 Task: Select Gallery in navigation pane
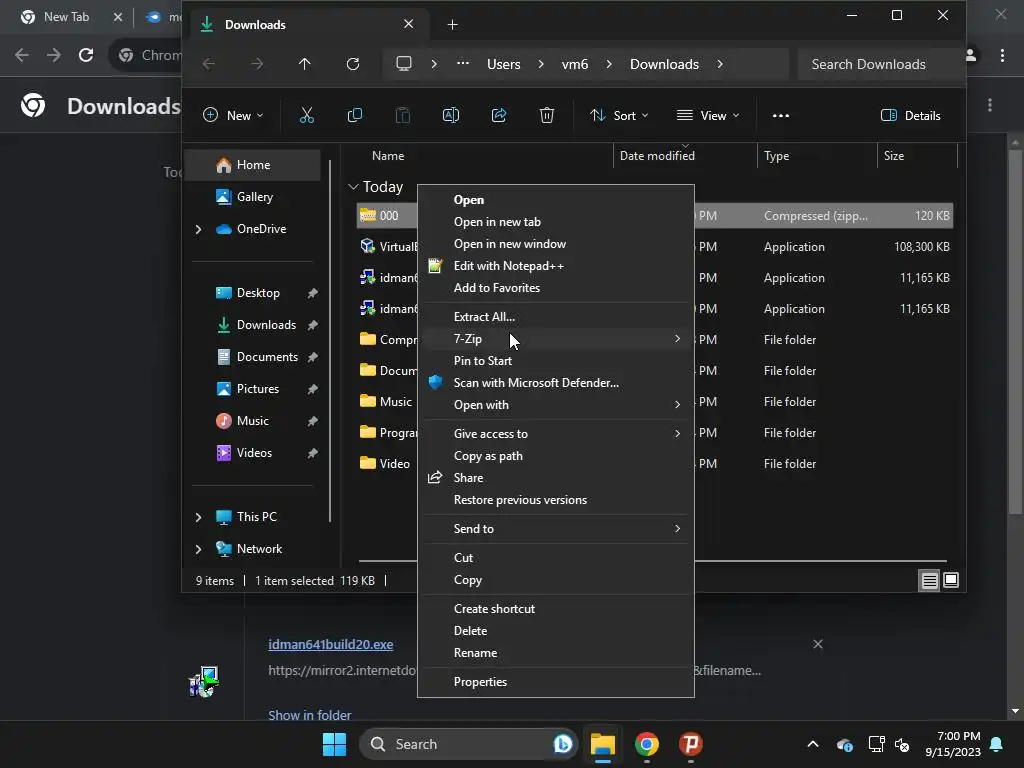point(253,197)
